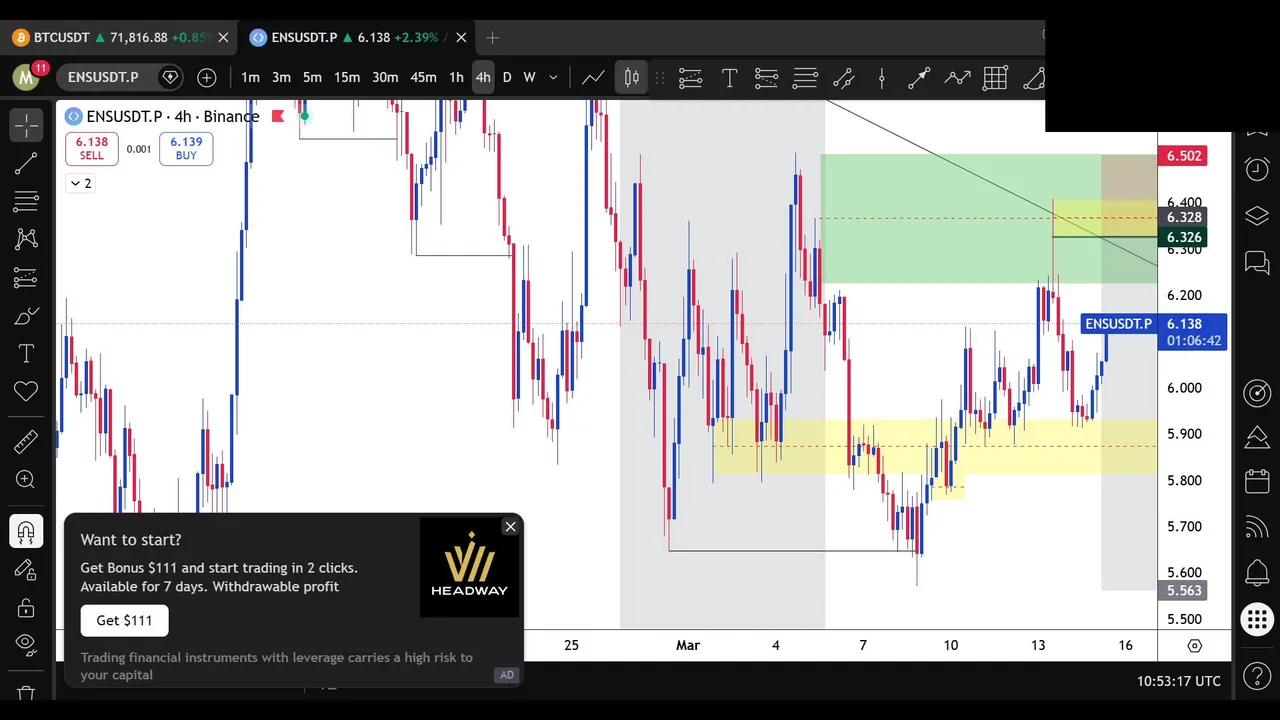Image resolution: width=1280 pixels, height=720 pixels.
Task: Open the object tree layers panel
Action: (1257, 216)
